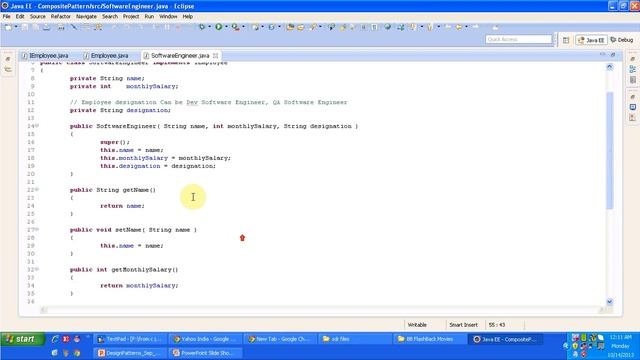Switch to the IEmployee.java tab
The height and width of the screenshot is (360, 640).
45,56
